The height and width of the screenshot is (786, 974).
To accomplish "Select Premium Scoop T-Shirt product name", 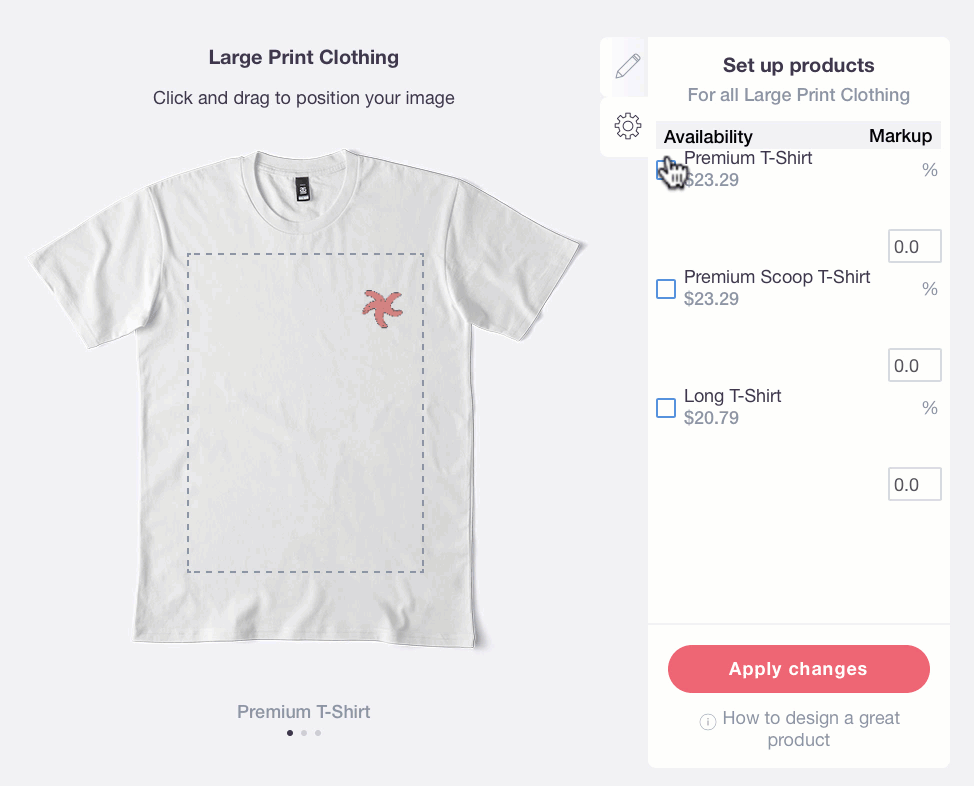I will pyautogui.click(x=777, y=277).
